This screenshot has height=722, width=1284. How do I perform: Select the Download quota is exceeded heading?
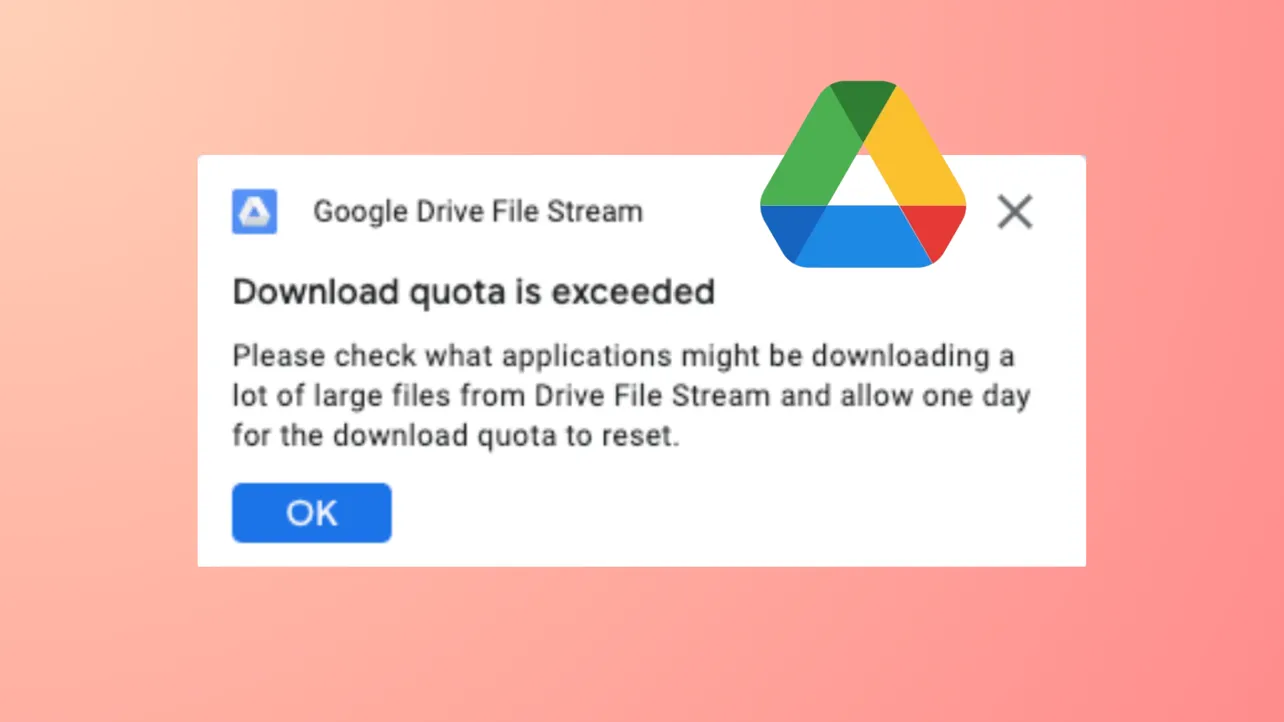473,292
